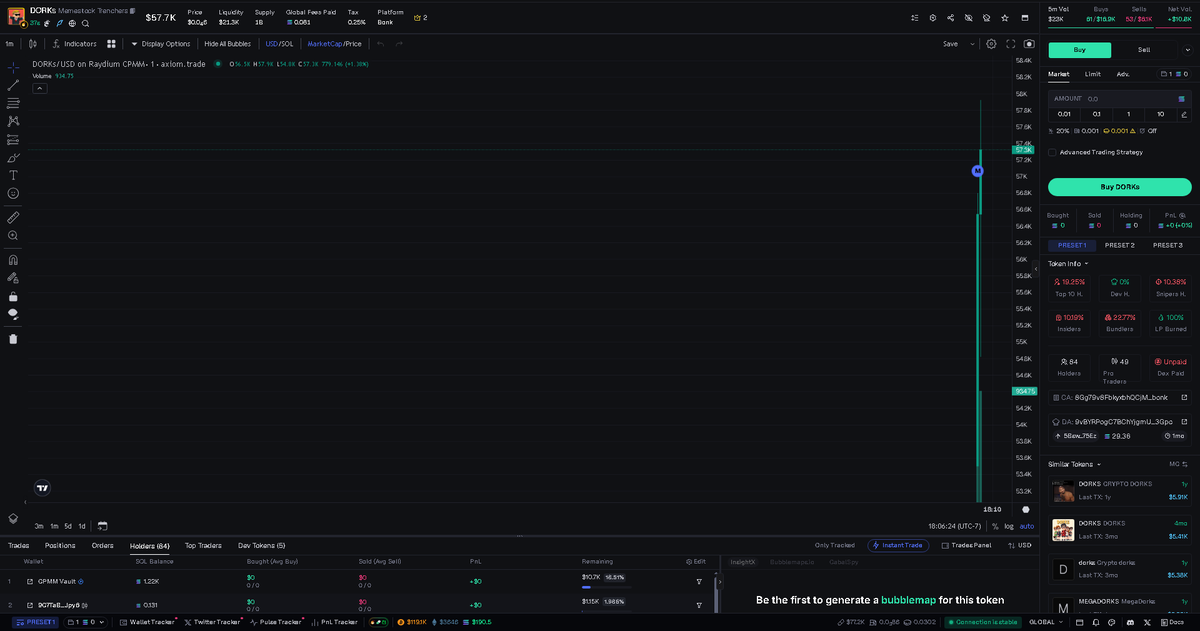Lock all drawing tools

13,296
